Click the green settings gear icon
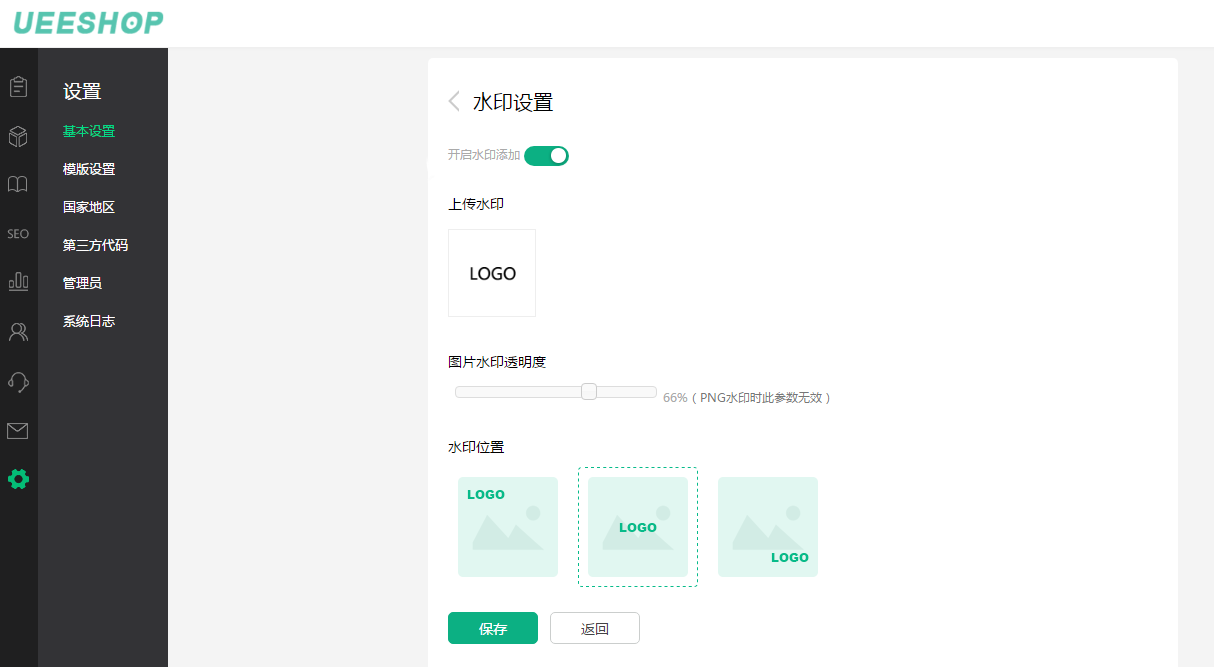The height and width of the screenshot is (667, 1214). [18, 479]
